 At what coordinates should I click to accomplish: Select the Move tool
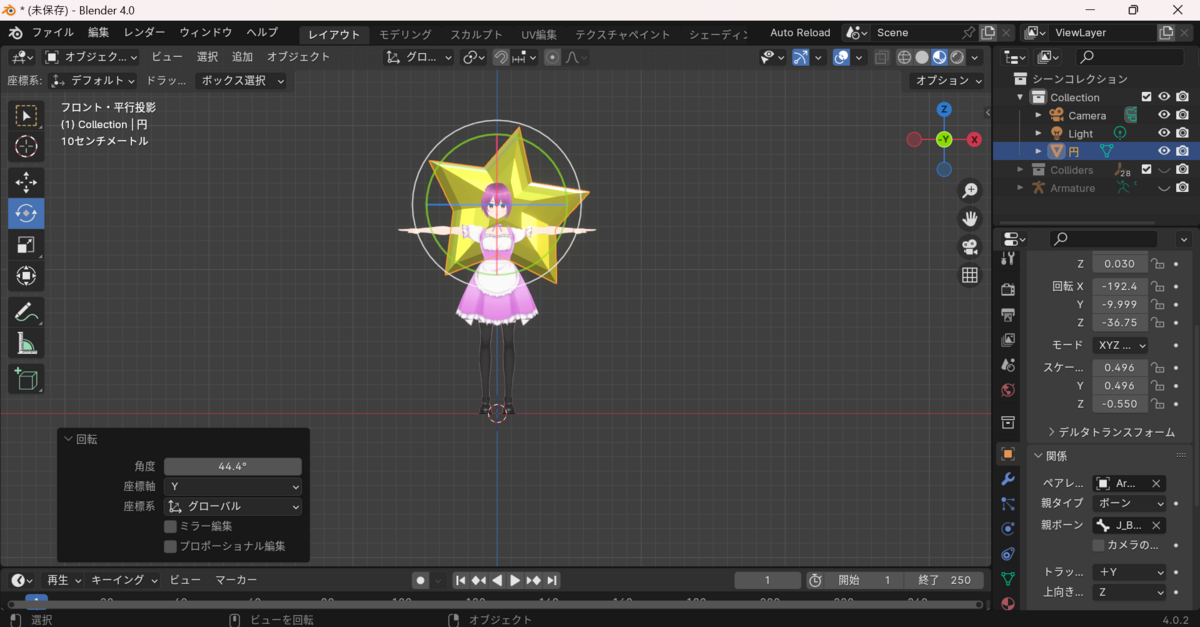click(x=26, y=182)
